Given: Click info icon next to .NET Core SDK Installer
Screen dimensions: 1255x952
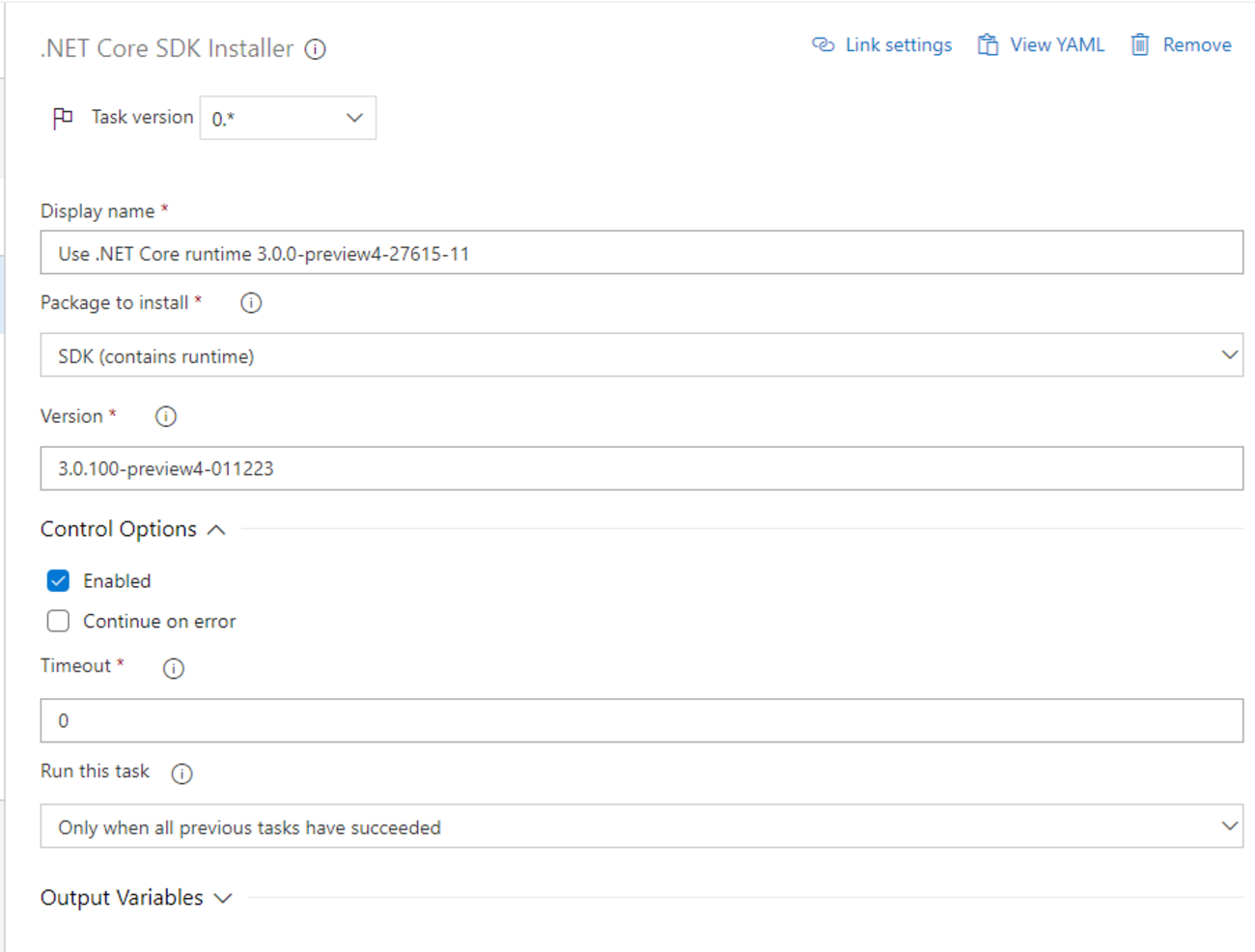Looking at the screenshot, I should [x=316, y=49].
